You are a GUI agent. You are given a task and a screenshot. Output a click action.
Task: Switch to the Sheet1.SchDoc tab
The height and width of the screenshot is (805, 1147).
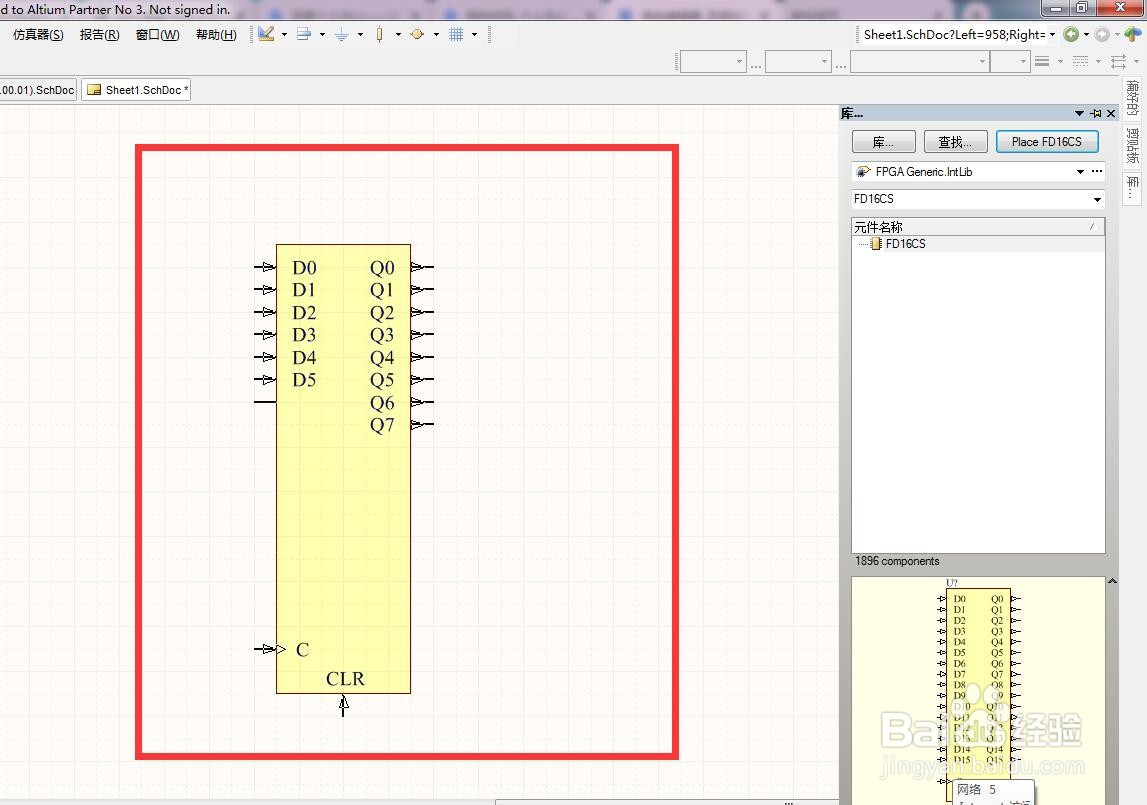[x=137, y=90]
